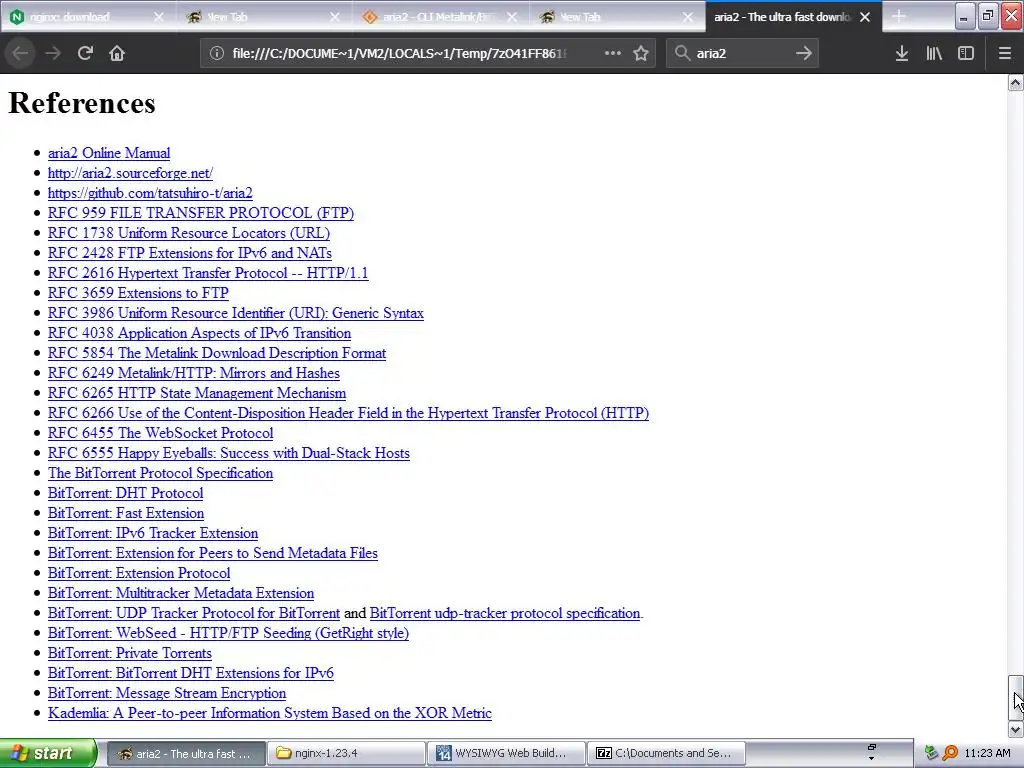Open BitTorrent: IPv6 Tracker Extension link
Screen dimensions: 1024x768
click(153, 533)
